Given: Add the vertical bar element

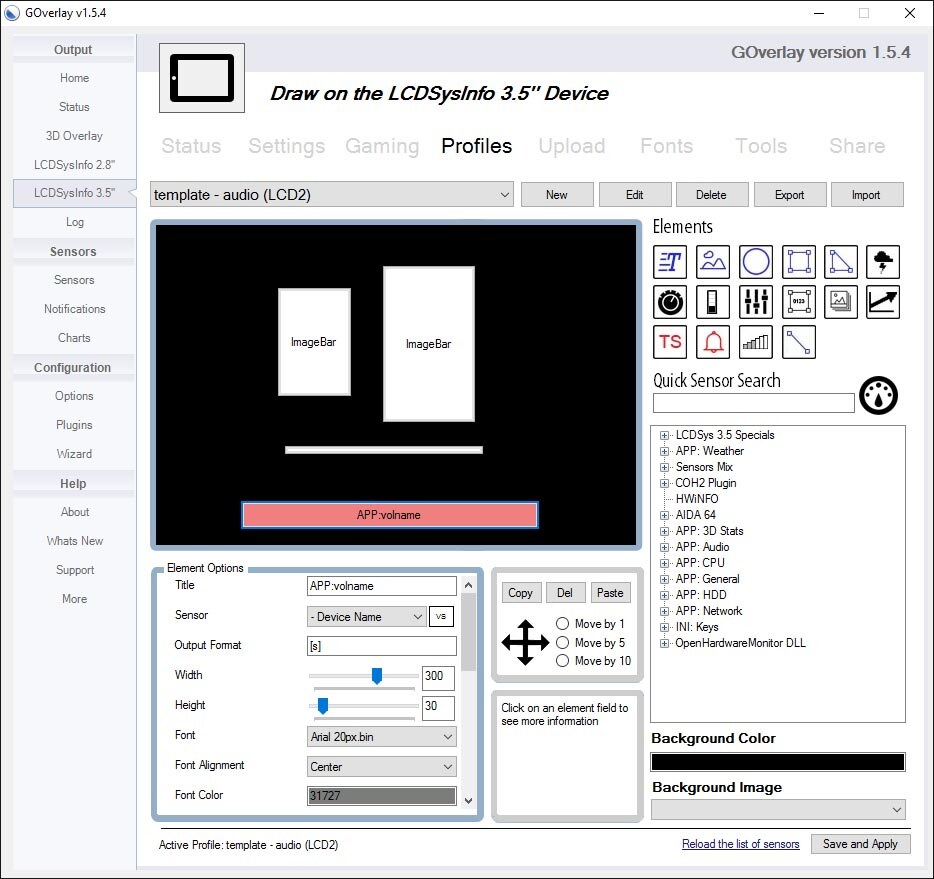Looking at the screenshot, I should 712,302.
